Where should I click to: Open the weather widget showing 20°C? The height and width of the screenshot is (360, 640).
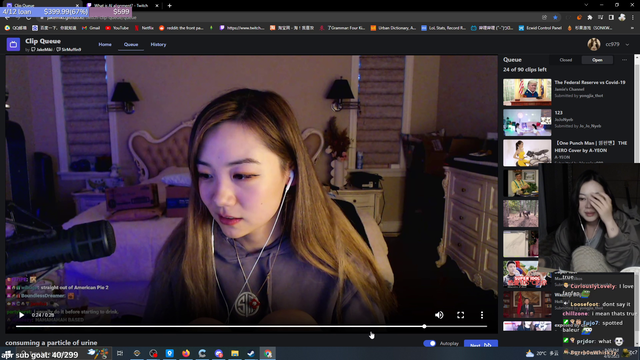(x=542, y=353)
